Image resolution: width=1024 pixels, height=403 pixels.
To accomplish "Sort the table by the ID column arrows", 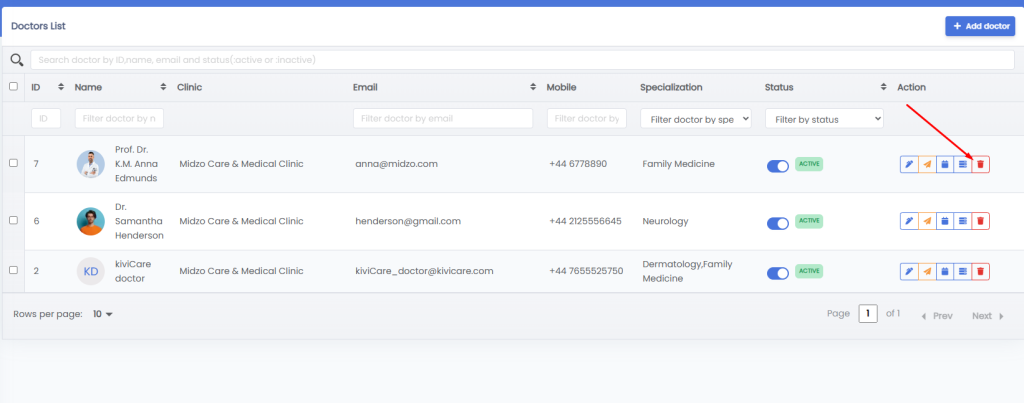I will pyautogui.click(x=61, y=87).
